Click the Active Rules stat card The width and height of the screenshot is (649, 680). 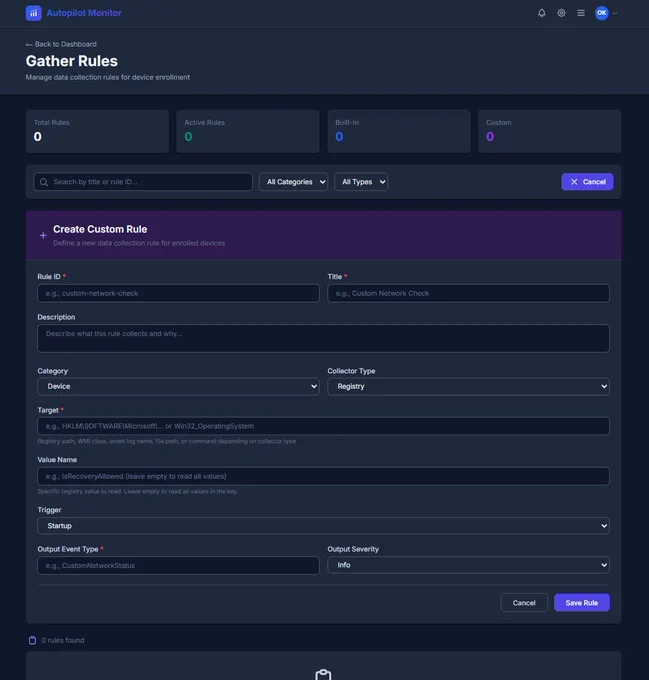[248, 131]
